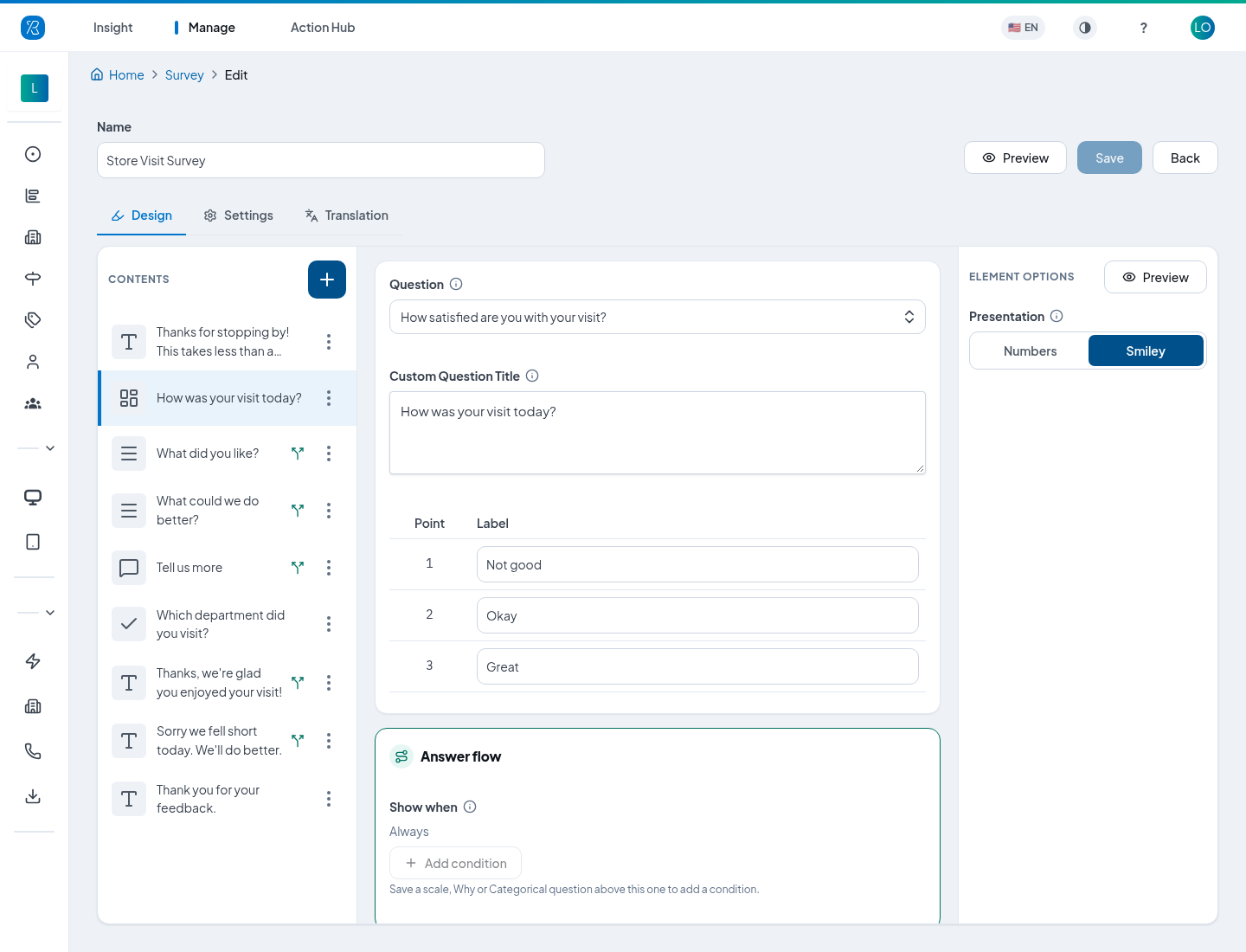Click the tags icon in sidebar
1246x952 pixels.
point(33,320)
